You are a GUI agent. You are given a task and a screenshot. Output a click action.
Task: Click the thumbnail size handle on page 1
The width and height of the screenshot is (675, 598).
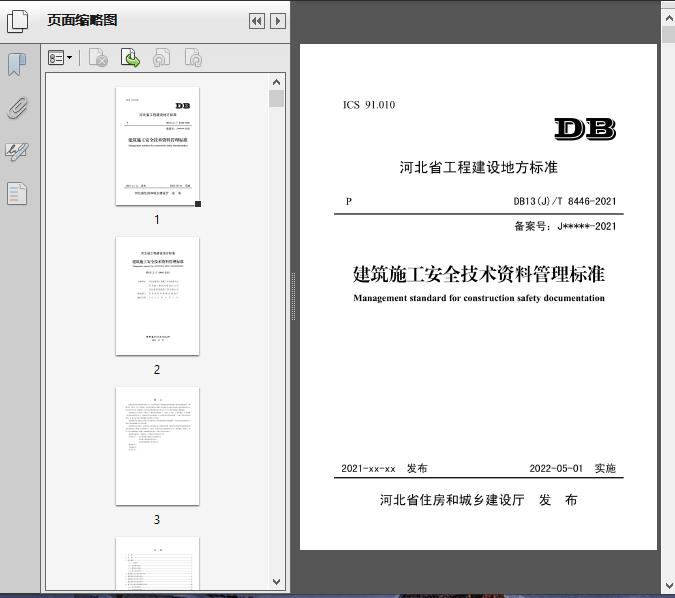pos(198,204)
